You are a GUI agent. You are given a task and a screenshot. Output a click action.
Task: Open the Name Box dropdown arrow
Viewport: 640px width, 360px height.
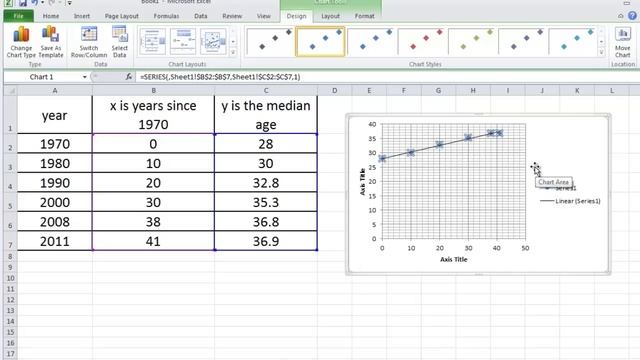(x=84, y=77)
